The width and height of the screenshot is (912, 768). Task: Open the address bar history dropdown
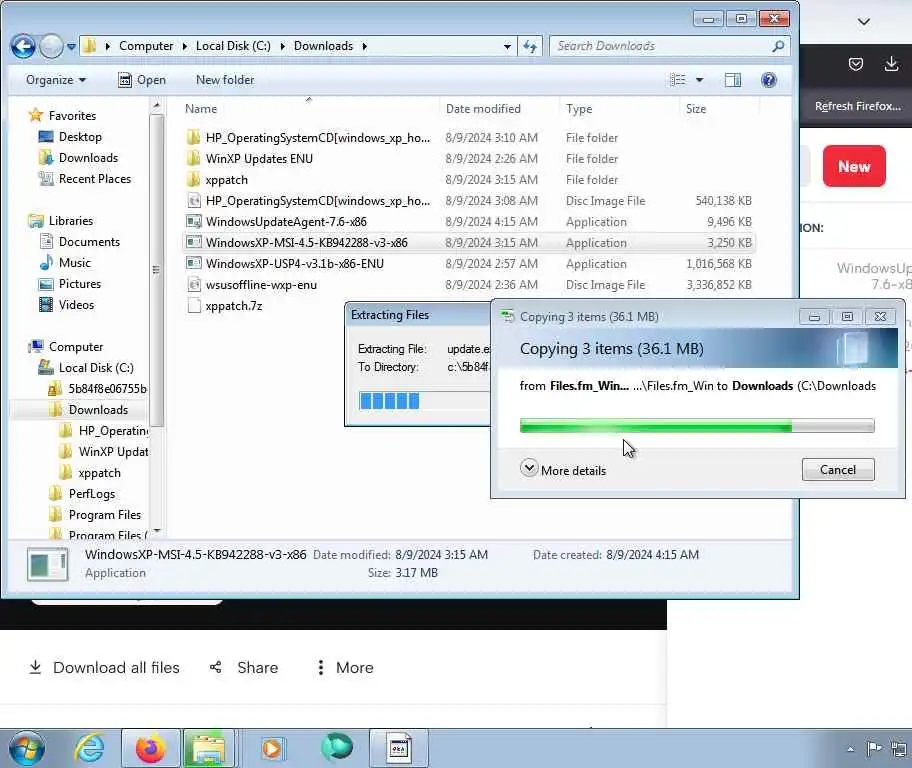point(507,47)
